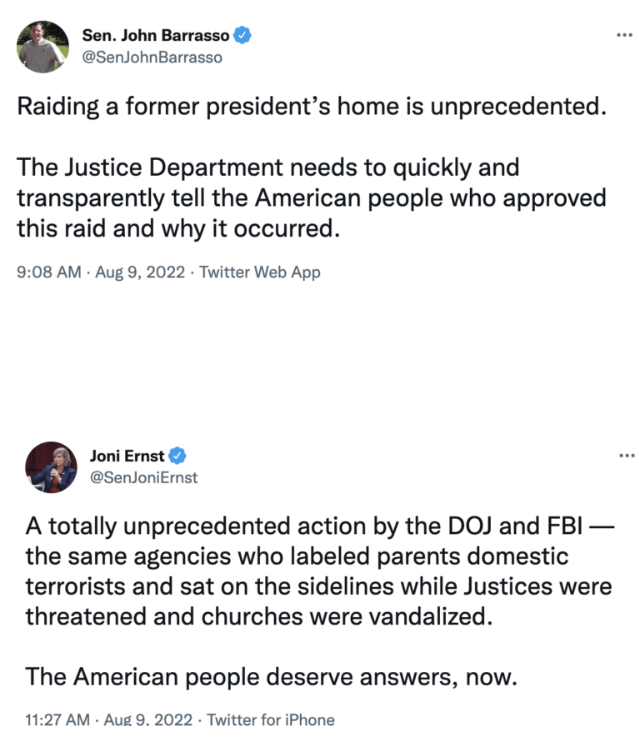Click the Aug 9, 2022 date on Barrasso's tweet
Screen dimensions: 639x743
tap(139, 272)
